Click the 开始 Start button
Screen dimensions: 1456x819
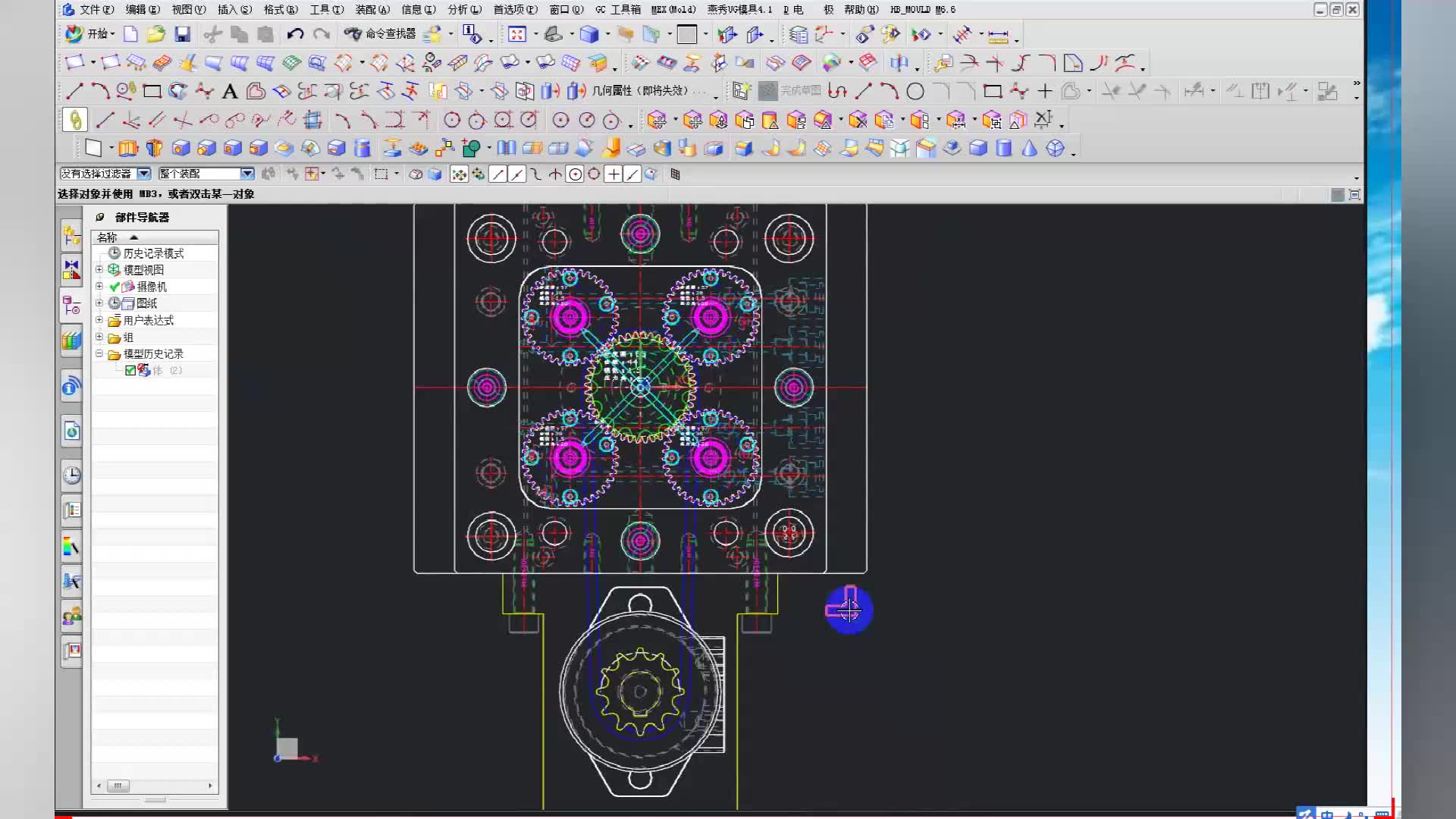click(90, 34)
